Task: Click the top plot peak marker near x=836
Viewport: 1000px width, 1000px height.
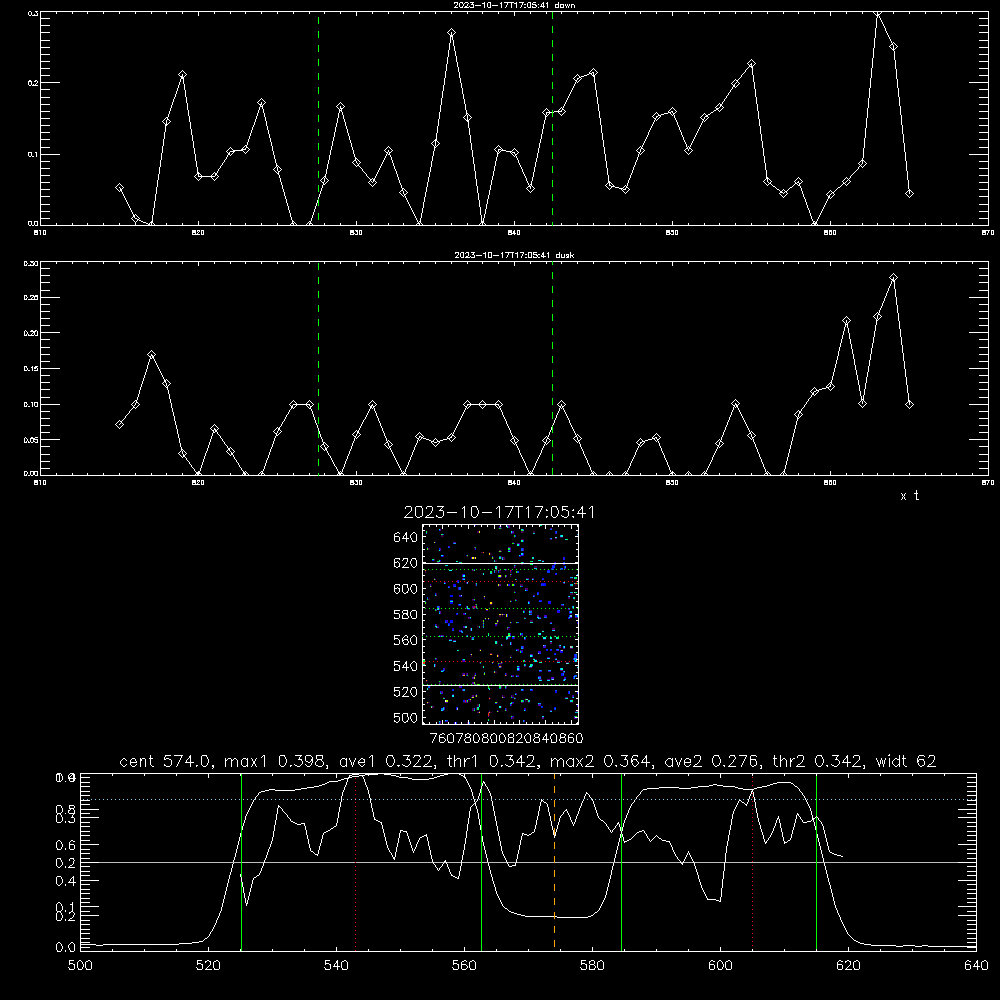Action: tap(452, 32)
